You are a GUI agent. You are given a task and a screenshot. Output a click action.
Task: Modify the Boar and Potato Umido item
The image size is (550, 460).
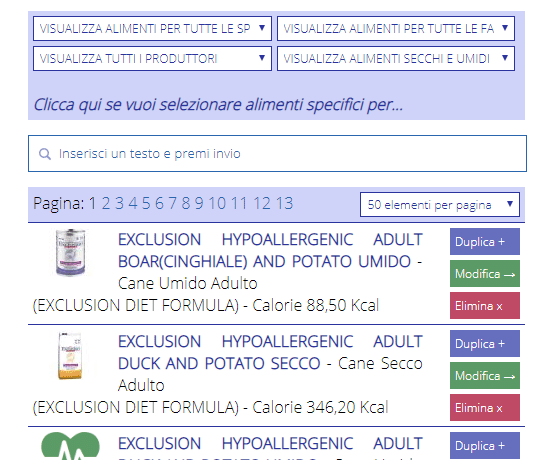tap(485, 274)
